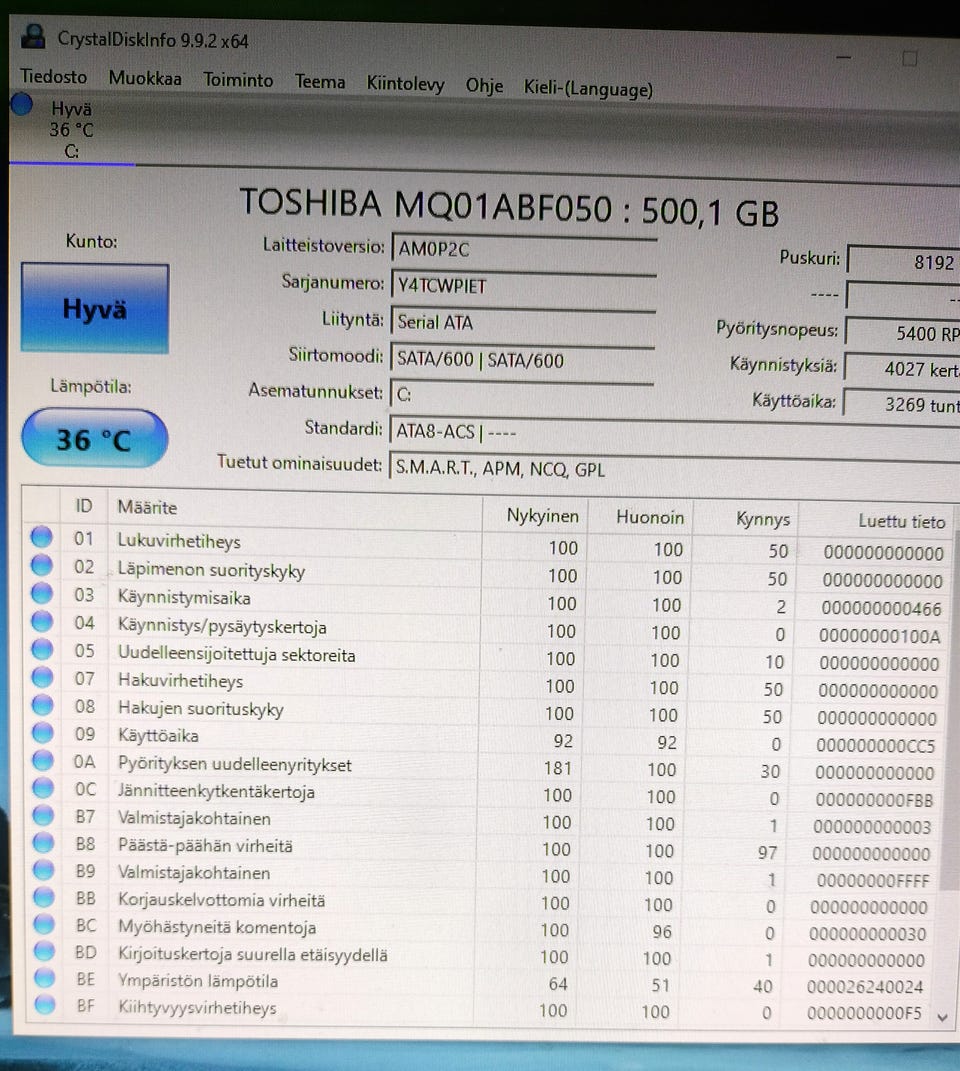Click status circle for 01 Lukuvirhetiheys row
The width and height of the screenshot is (960, 1071).
42,537
